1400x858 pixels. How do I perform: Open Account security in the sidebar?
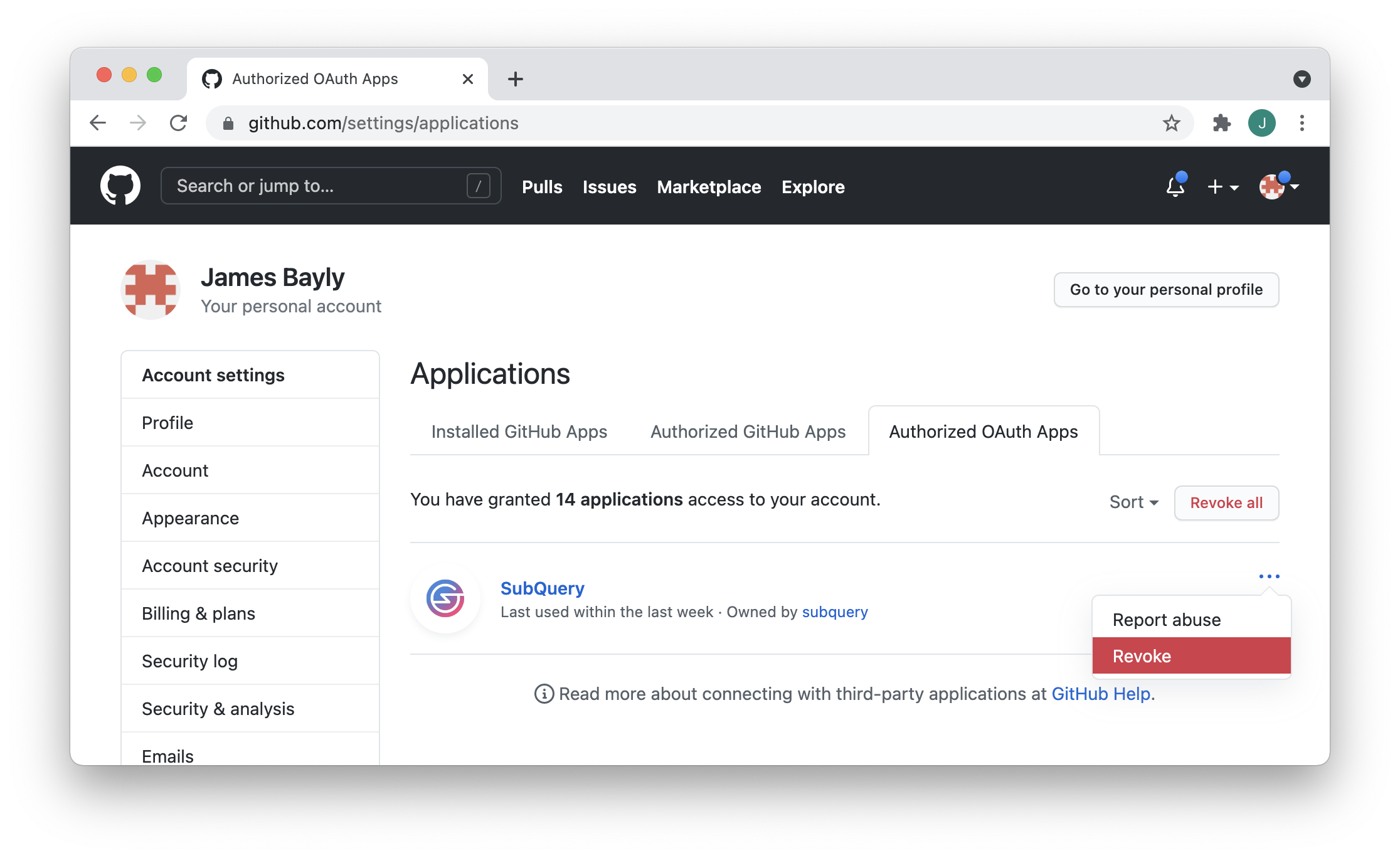[x=209, y=566]
